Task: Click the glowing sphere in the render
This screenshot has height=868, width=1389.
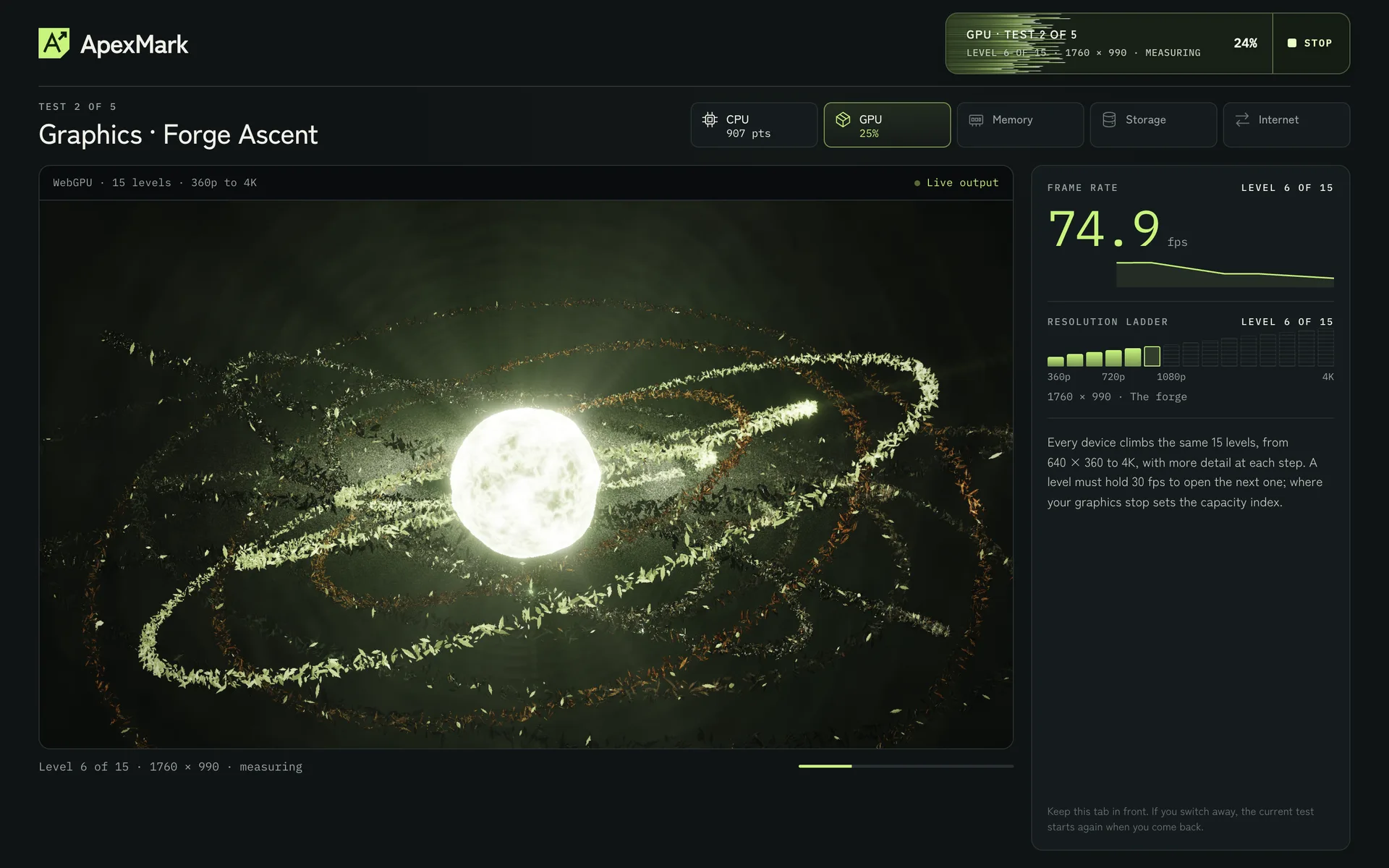Action: point(525,482)
